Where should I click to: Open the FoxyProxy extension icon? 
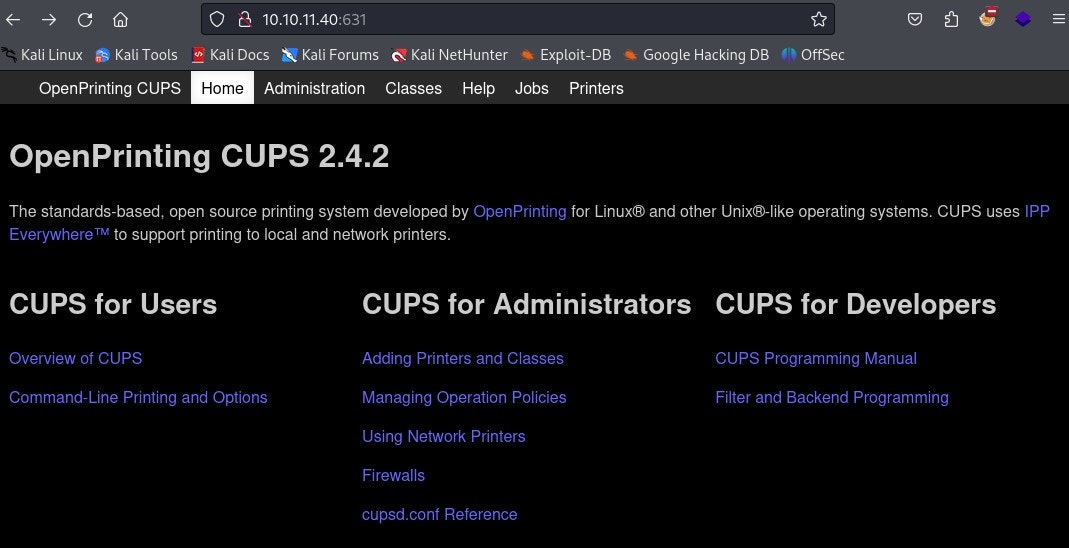pyautogui.click(x=988, y=18)
